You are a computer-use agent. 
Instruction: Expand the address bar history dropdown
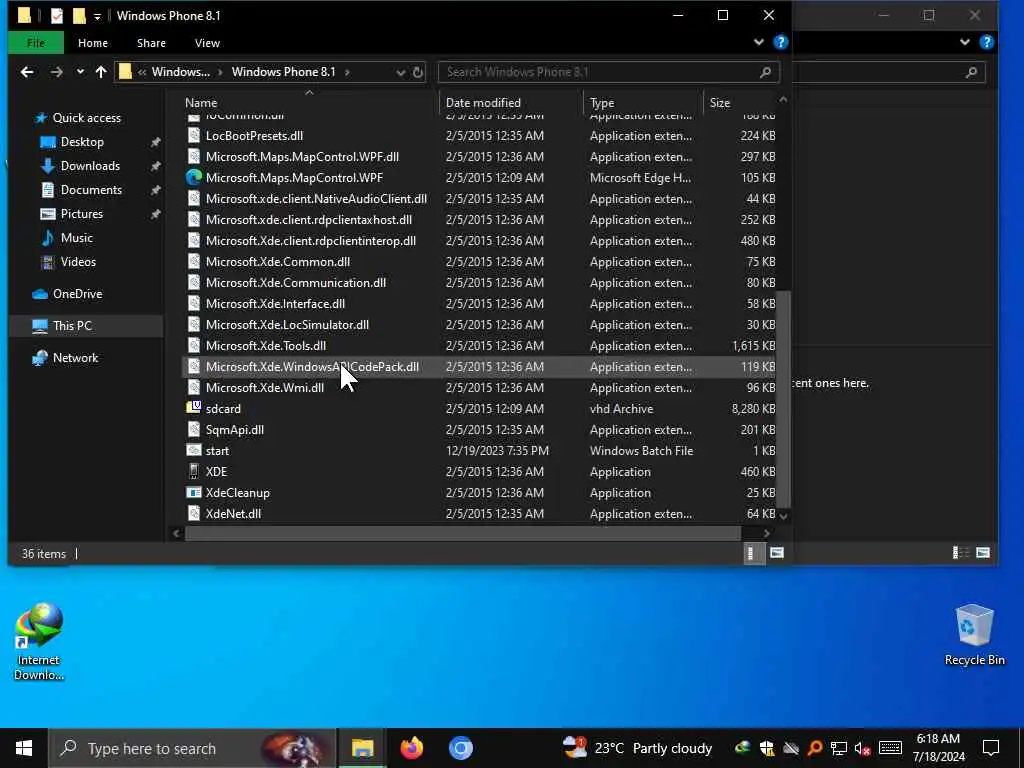coord(400,72)
